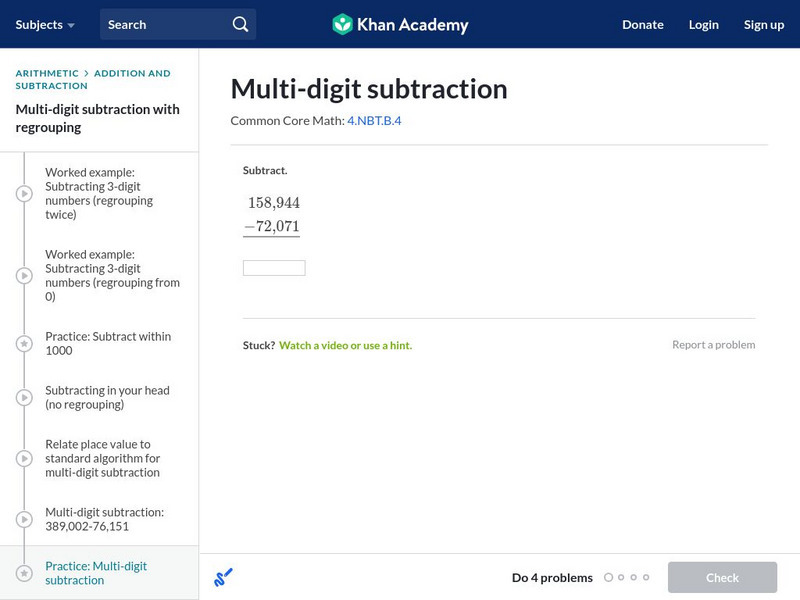Open the 4.NBT.B.4 Common Core link
Image resolution: width=800 pixels, height=600 pixels.
[374, 120]
